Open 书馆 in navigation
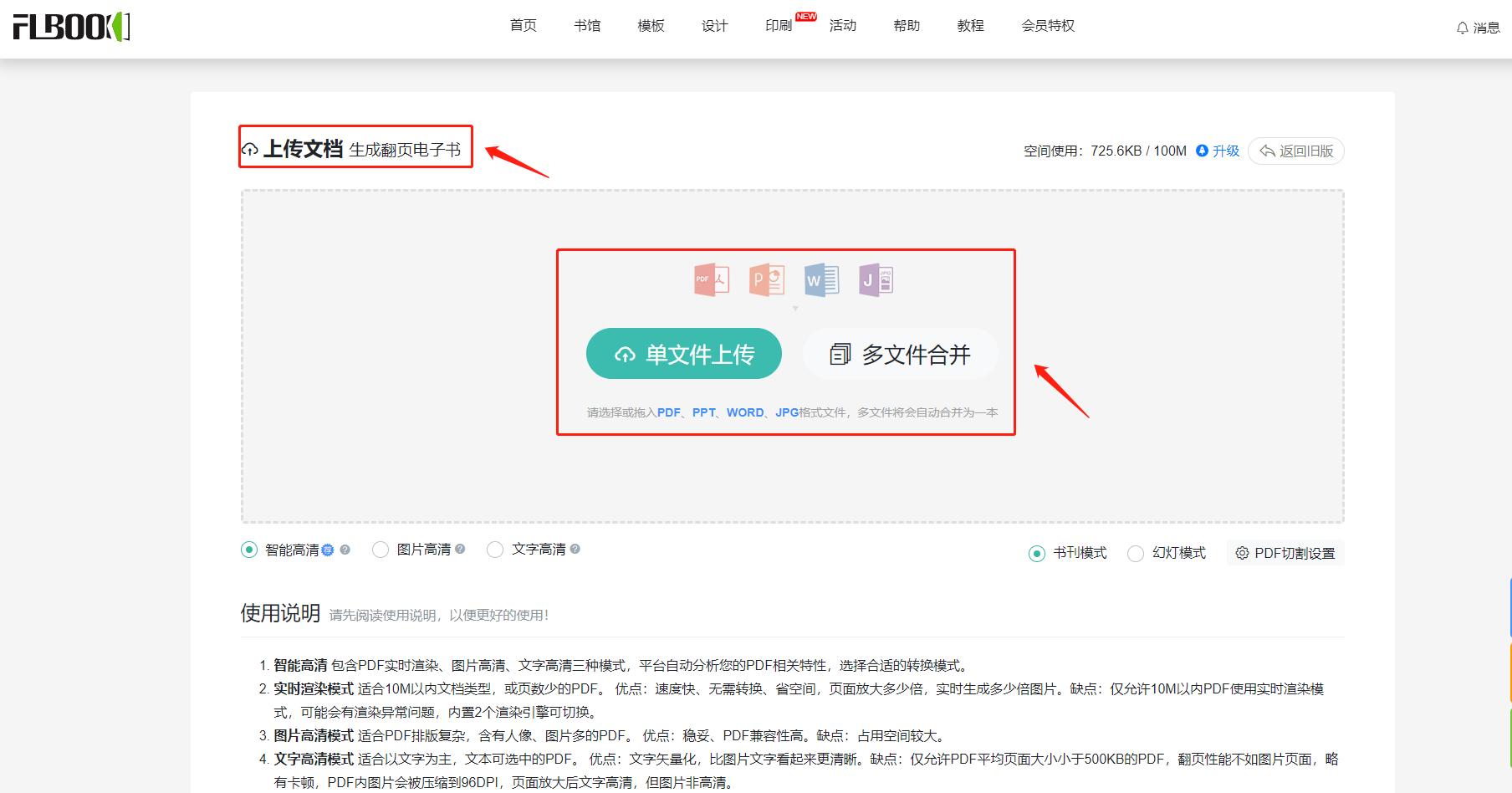Viewport: 1512px width, 793px height. pyautogui.click(x=587, y=26)
